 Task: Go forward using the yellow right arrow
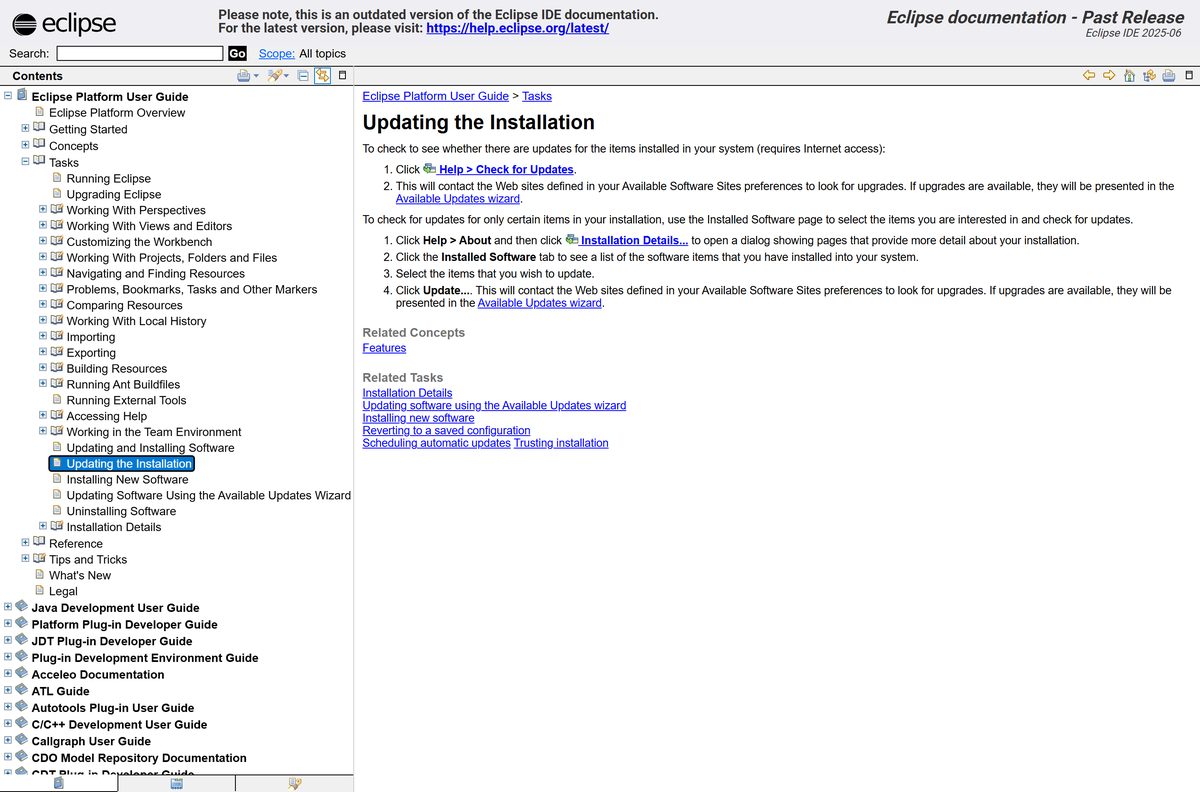(x=1109, y=76)
